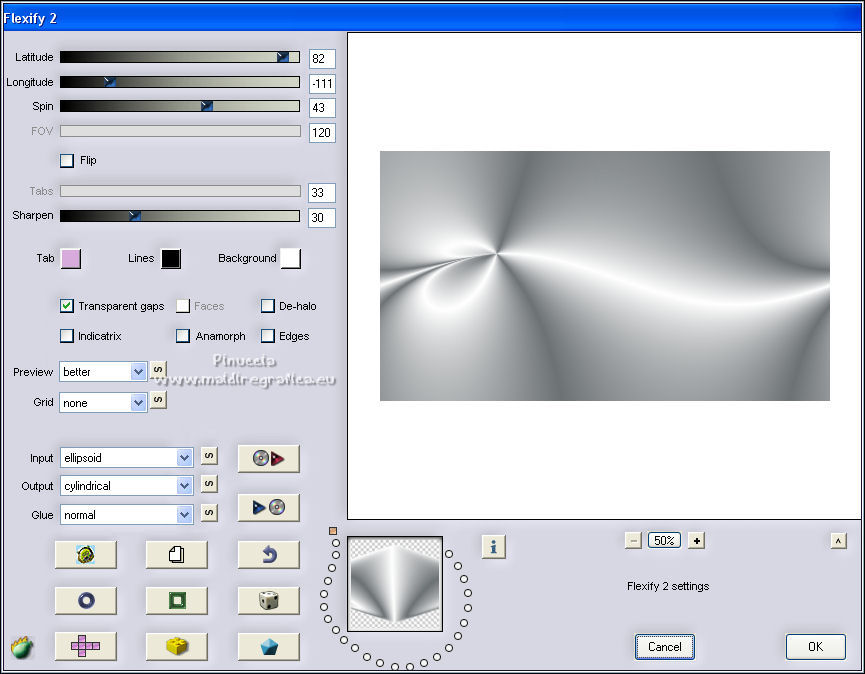Click the green square frame button
This screenshot has width=865, height=674.
coord(177,600)
